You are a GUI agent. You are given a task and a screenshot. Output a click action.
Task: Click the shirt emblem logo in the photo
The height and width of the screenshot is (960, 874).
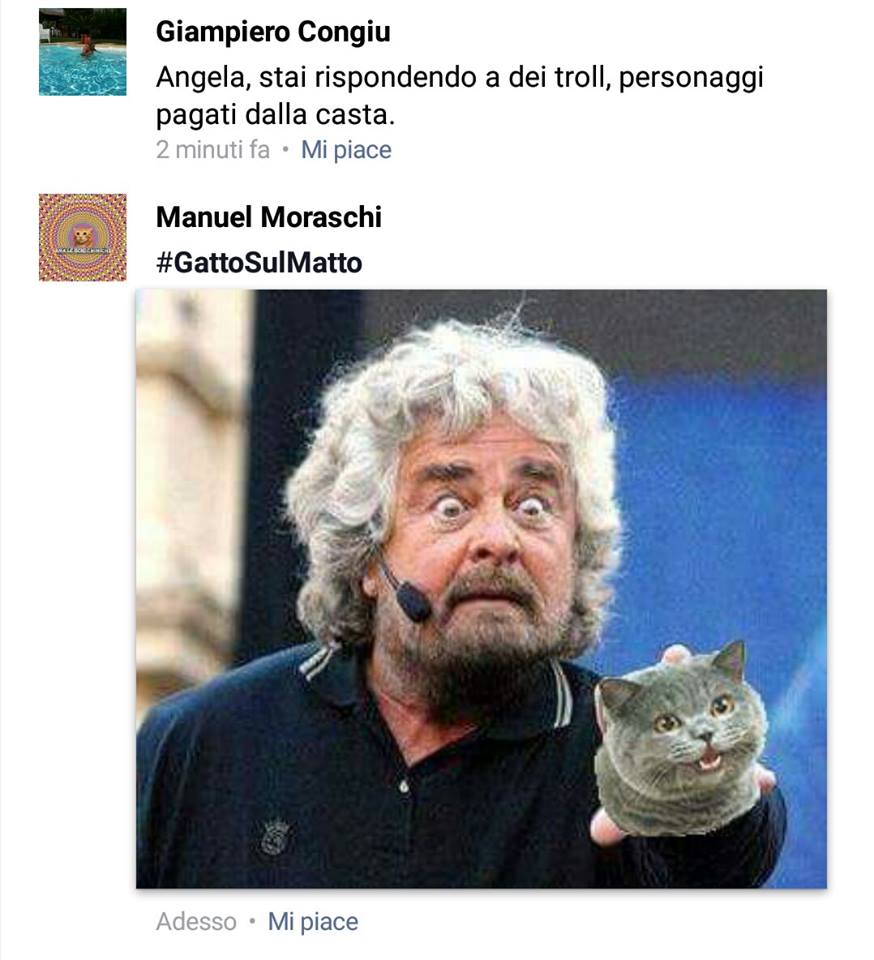click(275, 835)
